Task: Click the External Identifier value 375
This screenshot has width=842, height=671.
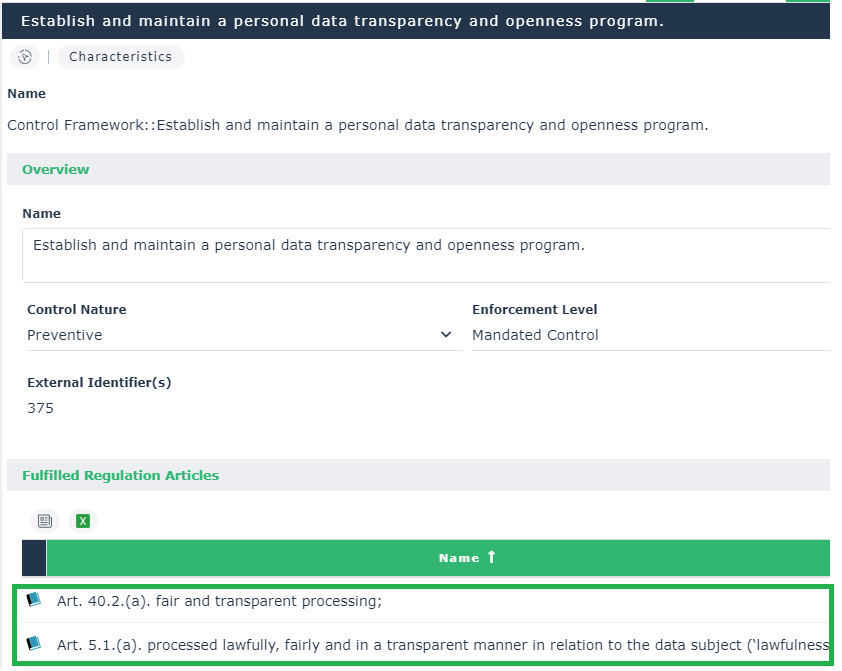Action: 41,408
